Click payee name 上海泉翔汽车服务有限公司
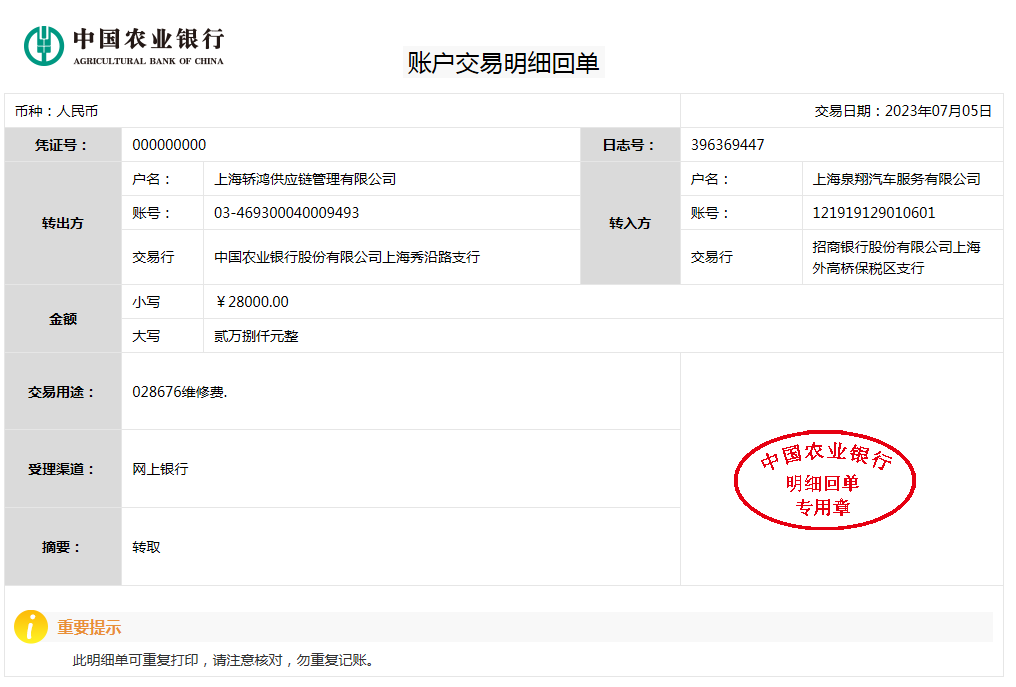This screenshot has width=1016, height=687. pos(896,179)
